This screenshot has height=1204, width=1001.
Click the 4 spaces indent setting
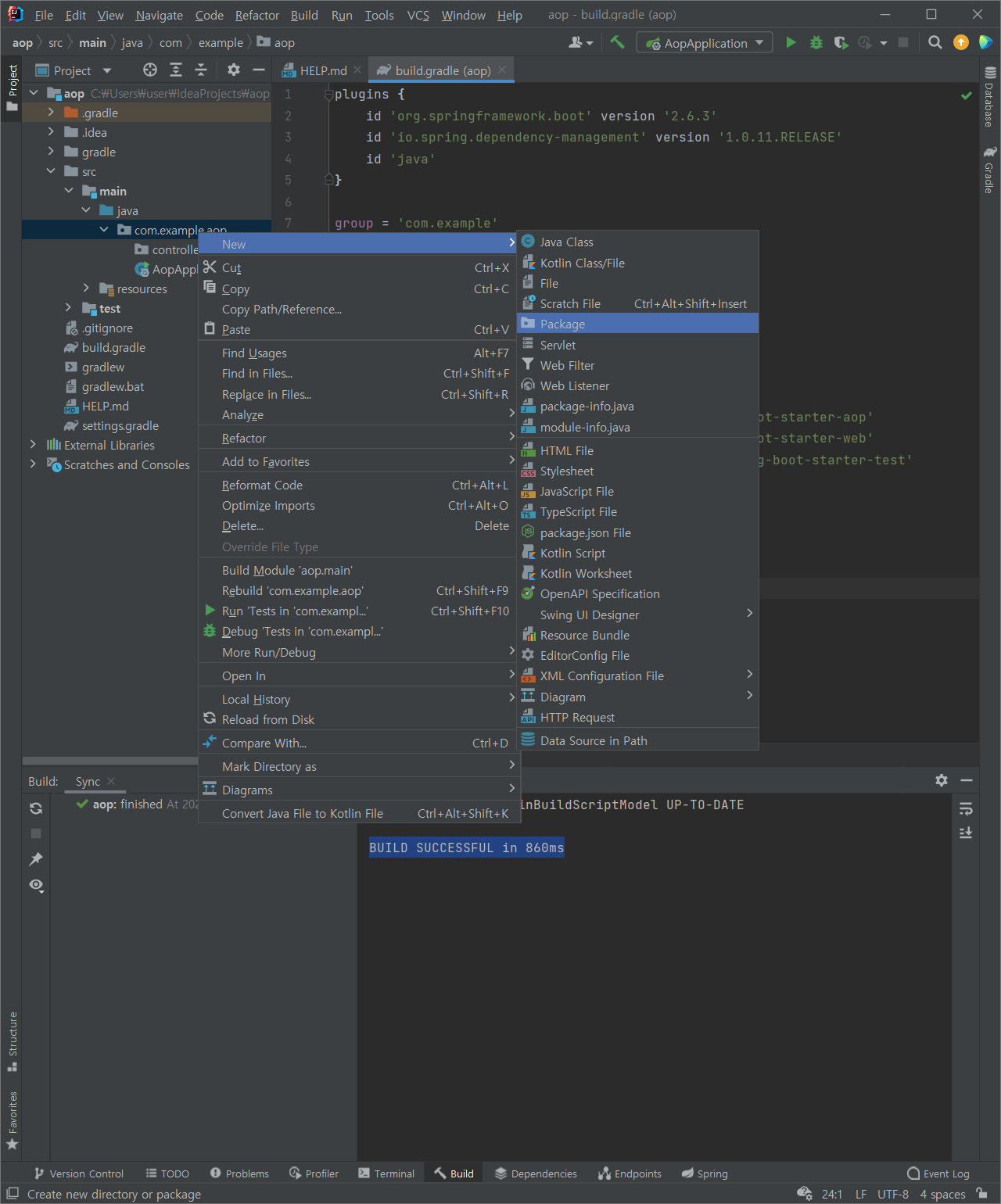(942, 1194)
